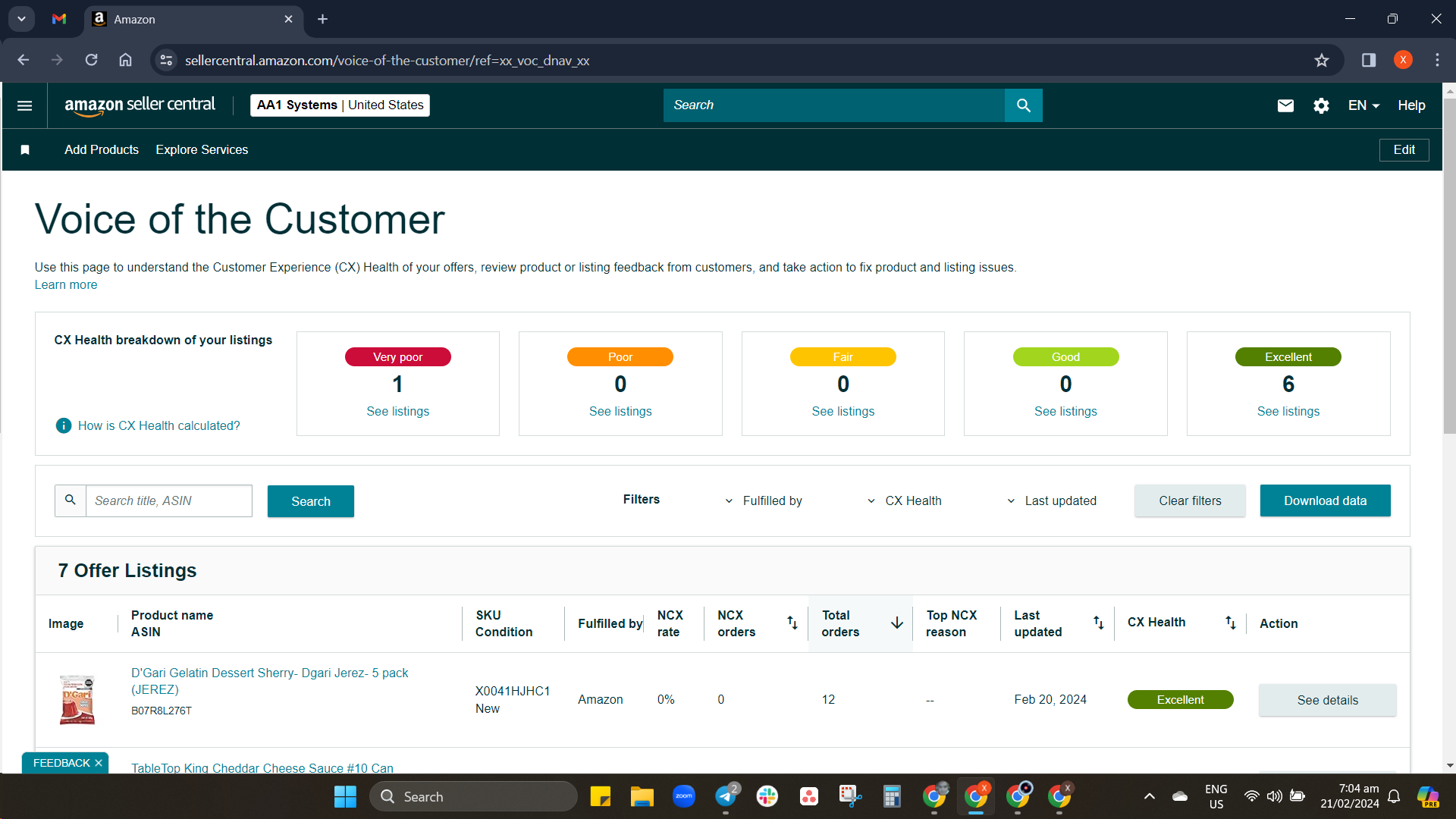Expand the Fulfilled by filter
1456x819 pixels.
click(763, 500)
